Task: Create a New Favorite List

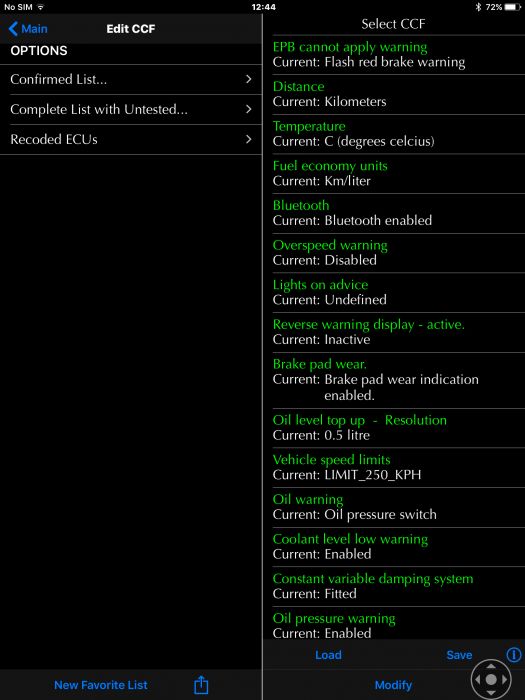Action: (x=101, y=685)
